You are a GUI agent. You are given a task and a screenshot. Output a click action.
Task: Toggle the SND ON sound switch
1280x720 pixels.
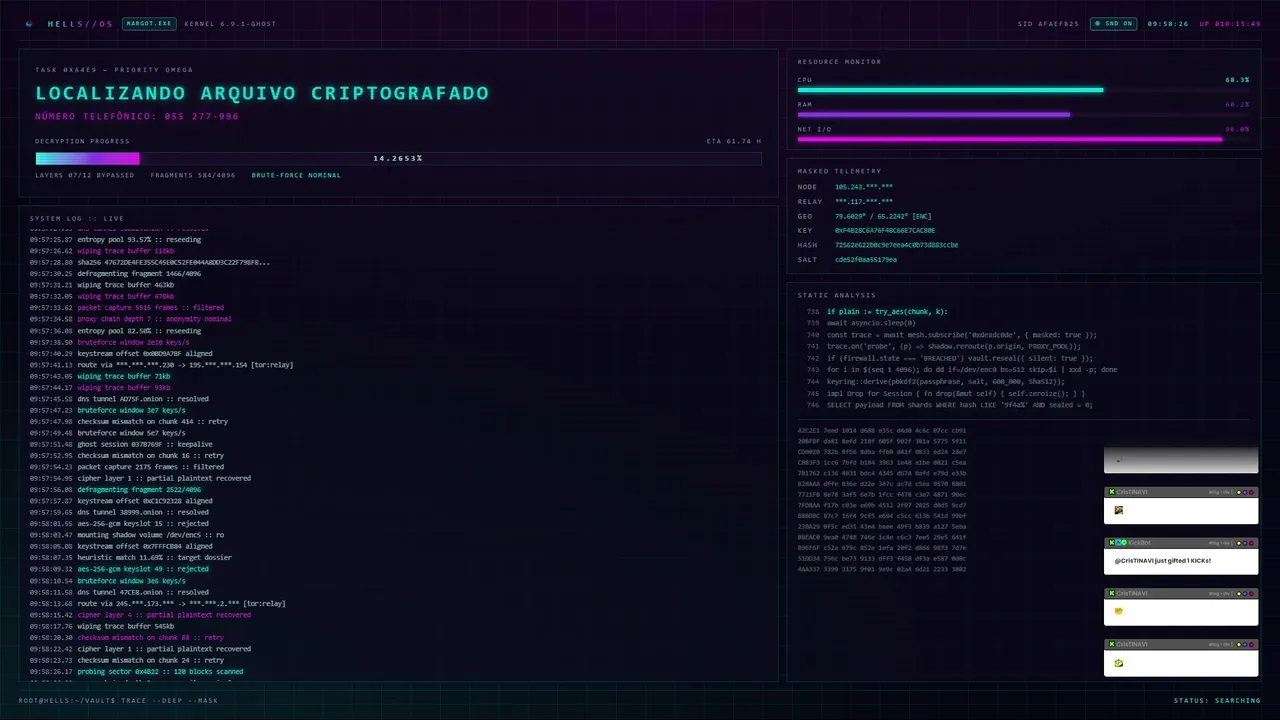click(x=1113, y=23)
